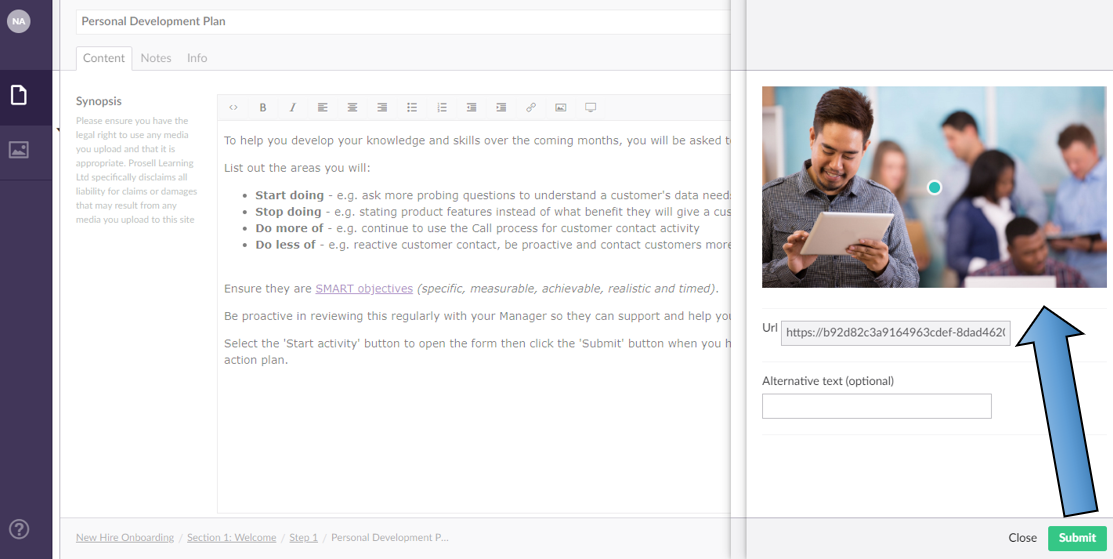
Task: Switch to the Notes tab
Action: [155, 58]
